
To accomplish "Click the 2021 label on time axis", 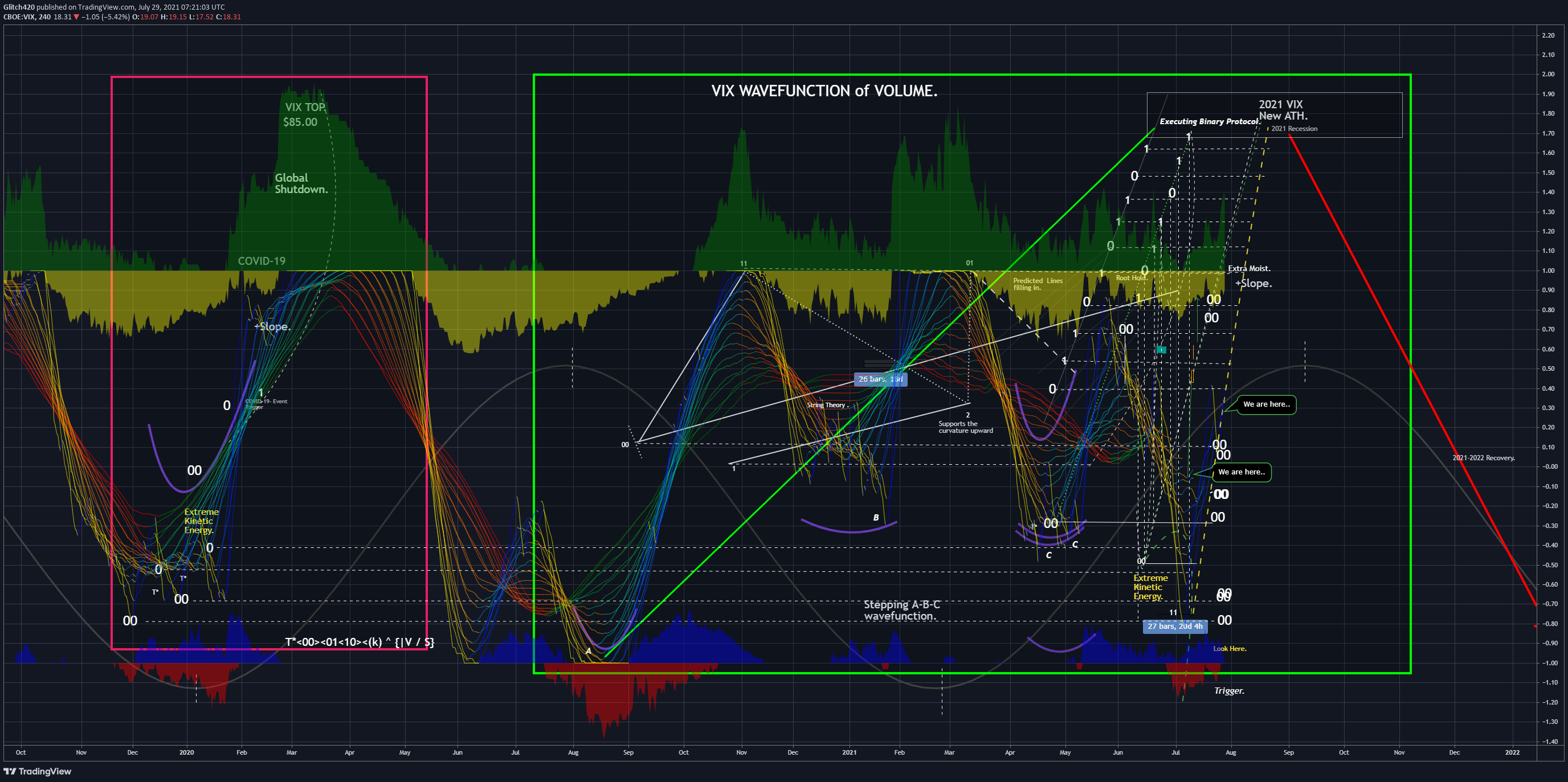I will tap(849, 753).
